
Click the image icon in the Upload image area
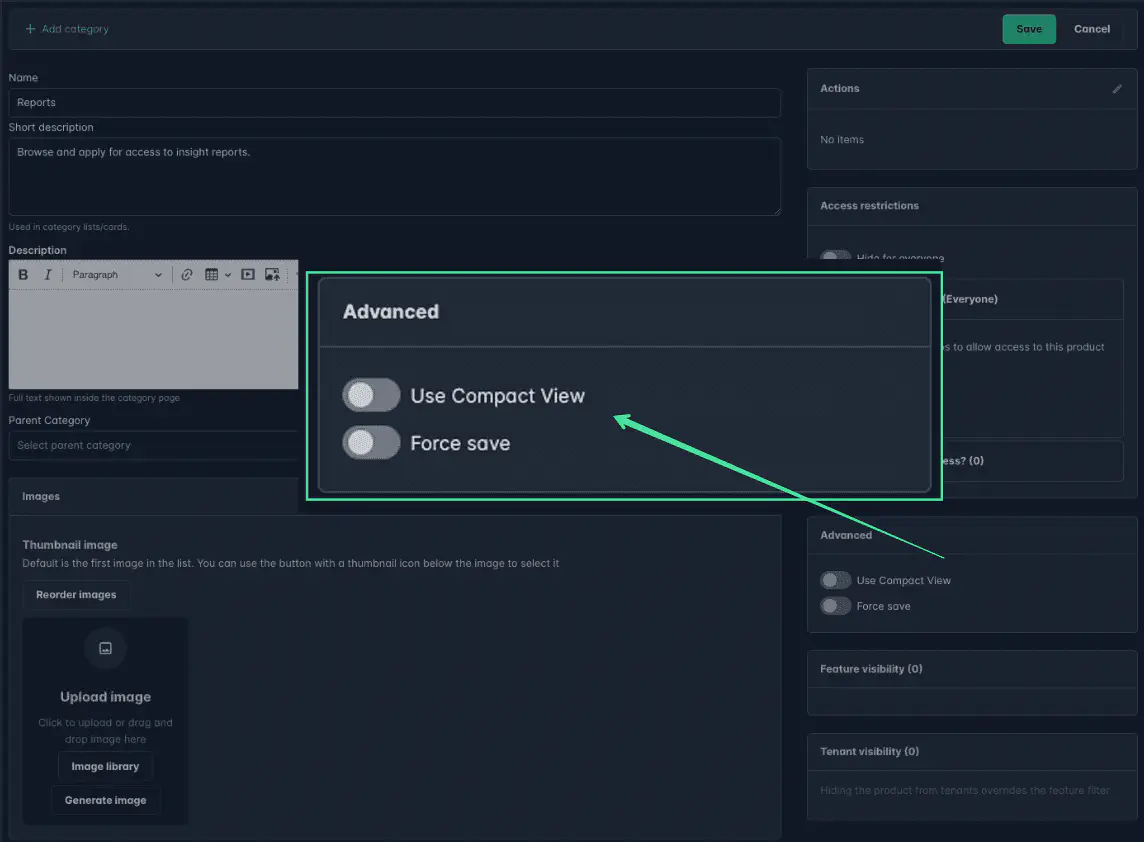click(x=105, y=648)
